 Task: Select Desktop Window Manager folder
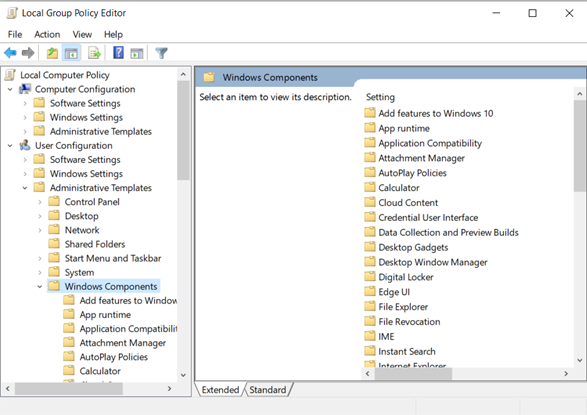(x=432, y=262)
